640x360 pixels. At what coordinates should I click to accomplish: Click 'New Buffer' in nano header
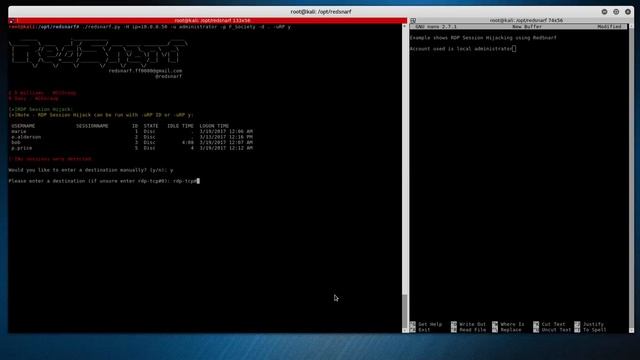[x=527, y=27]
